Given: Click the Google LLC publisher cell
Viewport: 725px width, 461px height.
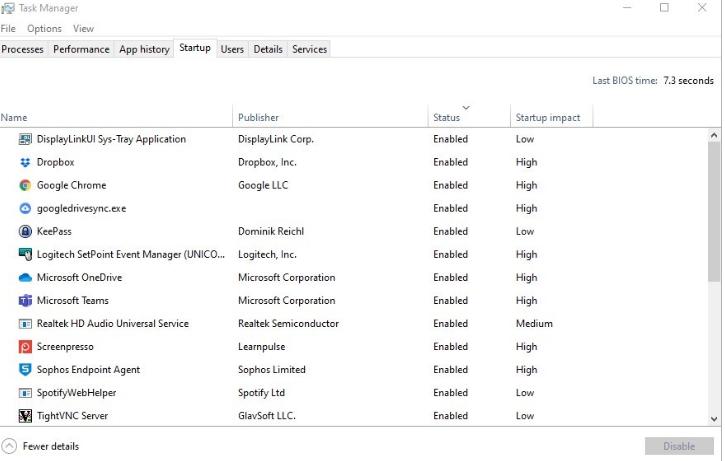Looking at the screenshot, I should point(263,185).
